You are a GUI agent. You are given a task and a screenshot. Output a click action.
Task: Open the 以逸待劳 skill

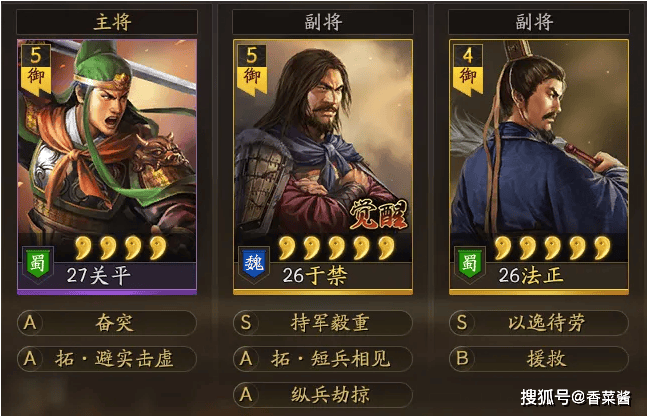pyautogui.click(x=539, y=323)
